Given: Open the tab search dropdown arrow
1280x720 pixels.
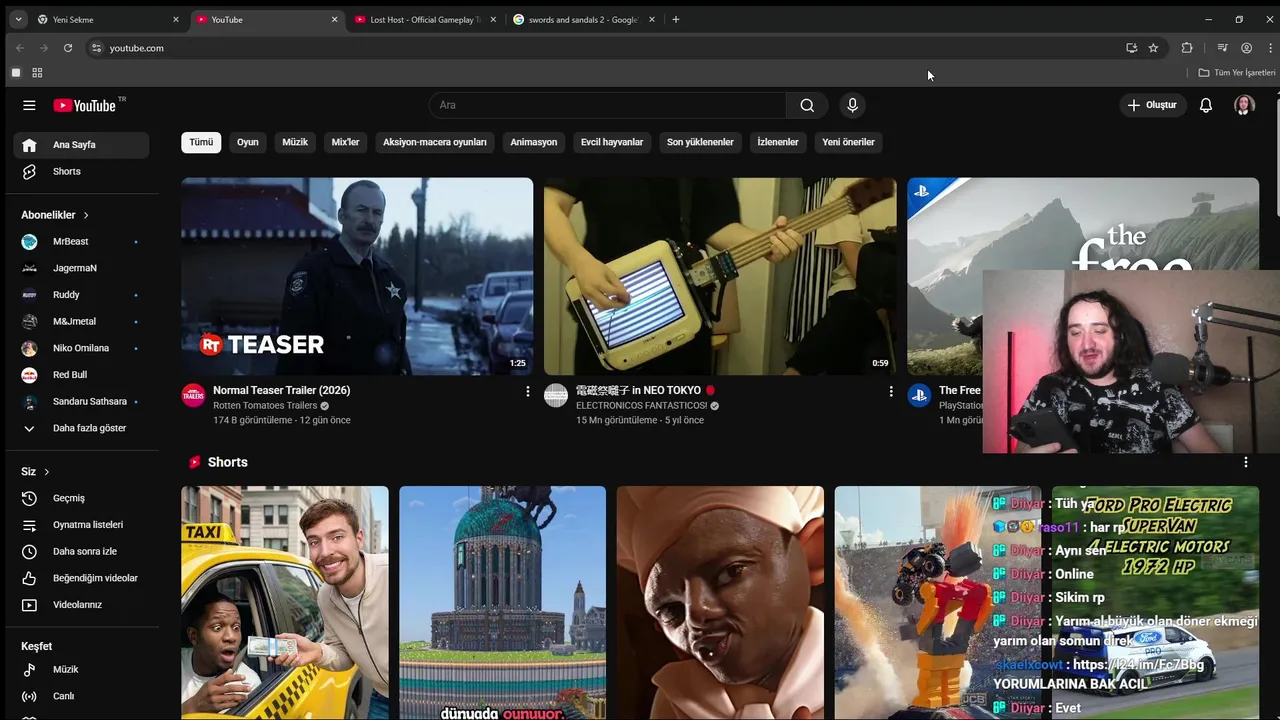Looking at the screenshot, I should tap(18, 19).
